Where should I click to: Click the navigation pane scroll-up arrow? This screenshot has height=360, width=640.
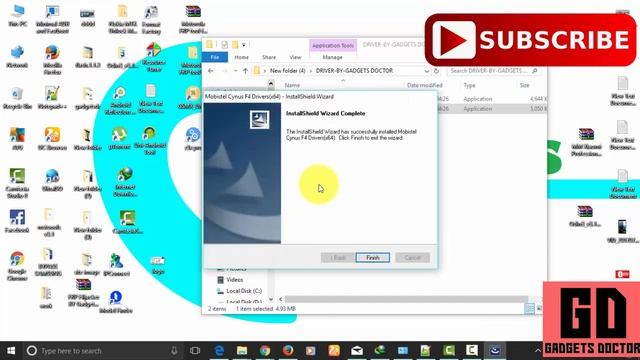[x=271, y=84]
